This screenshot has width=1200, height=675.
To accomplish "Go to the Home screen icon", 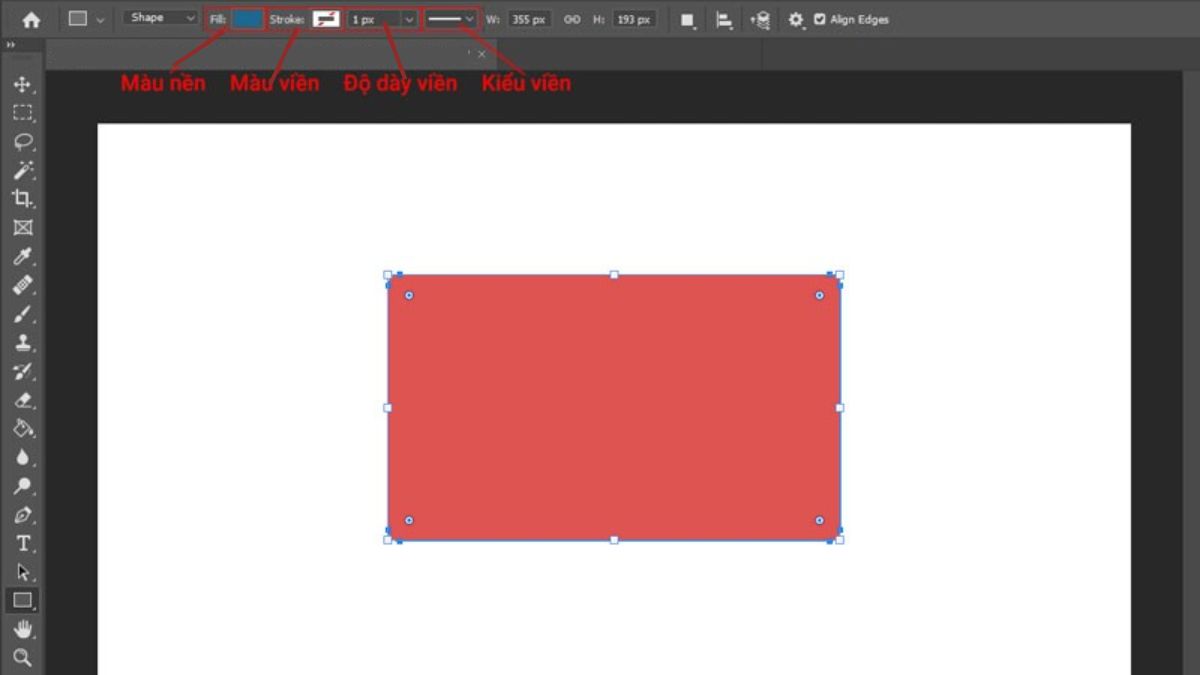I will tap(32, 19).
